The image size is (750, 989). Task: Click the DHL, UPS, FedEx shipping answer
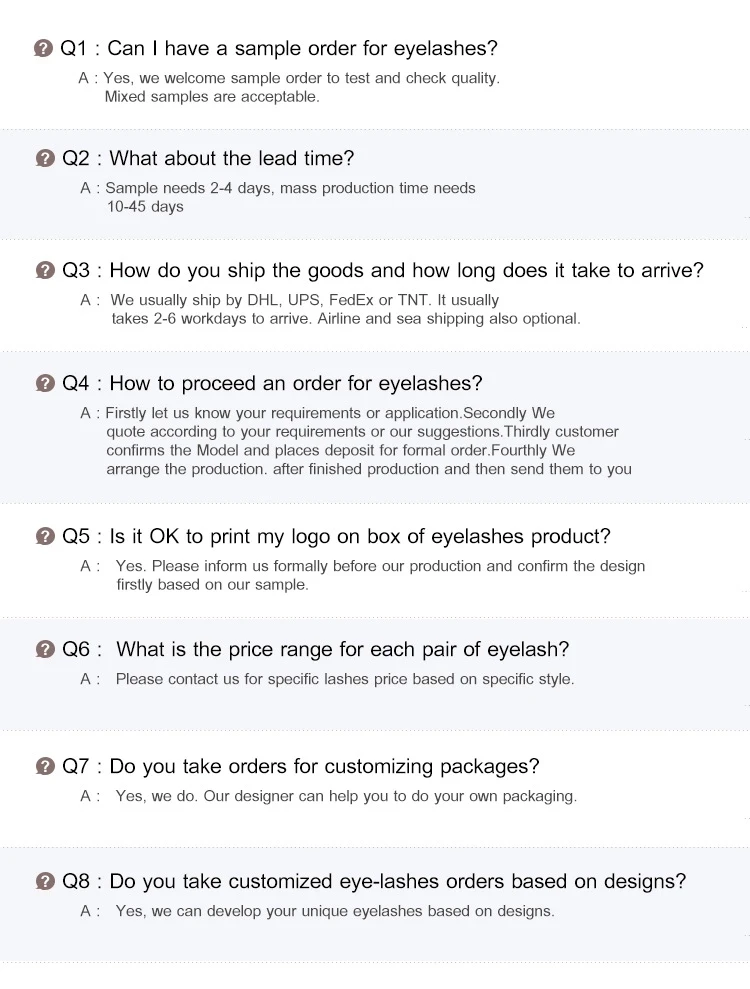(305, 300)
